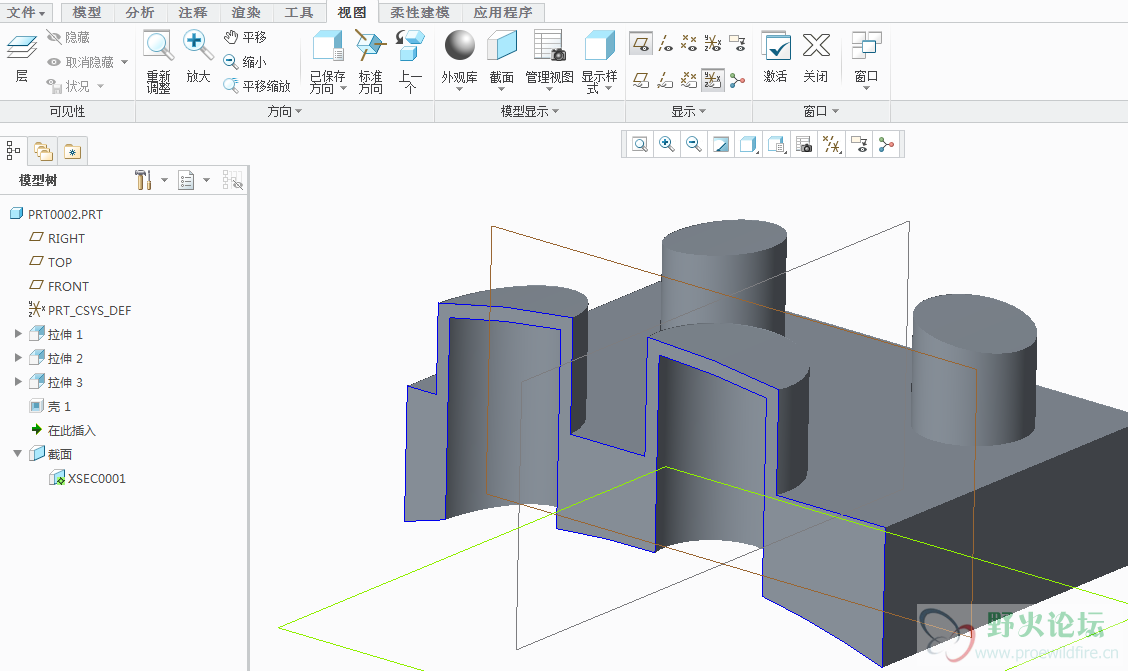This screenshot has width=1128, height=671.
Task: Switch to the 柔性建模 ribbon tab
Action: (420, 12)
